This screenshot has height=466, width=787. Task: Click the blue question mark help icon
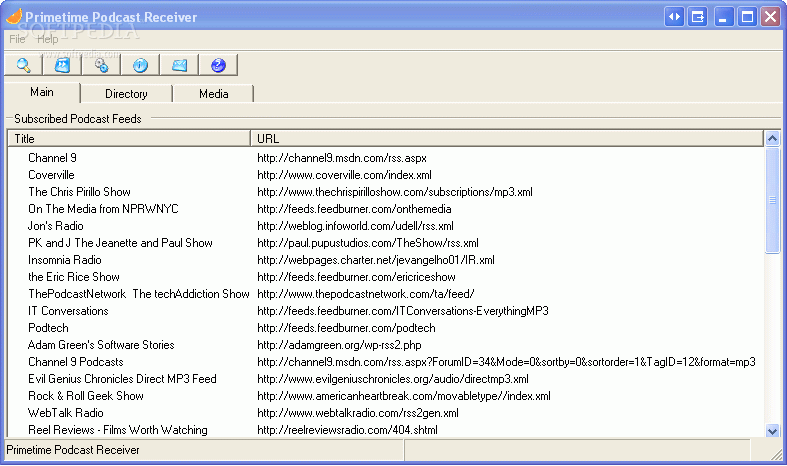pos(218,65)
